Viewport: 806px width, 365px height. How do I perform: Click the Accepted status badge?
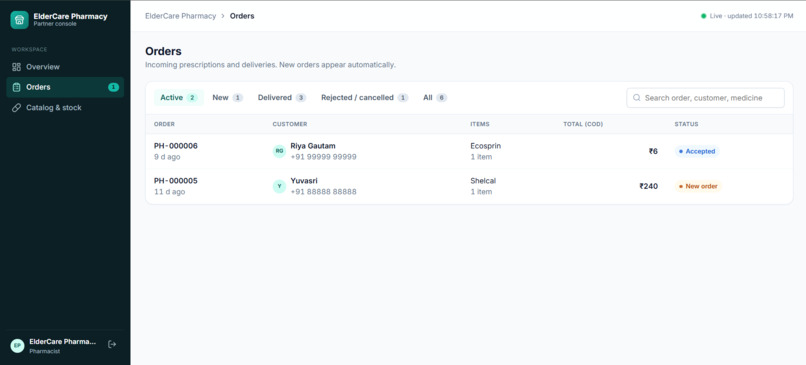(697, 151)
